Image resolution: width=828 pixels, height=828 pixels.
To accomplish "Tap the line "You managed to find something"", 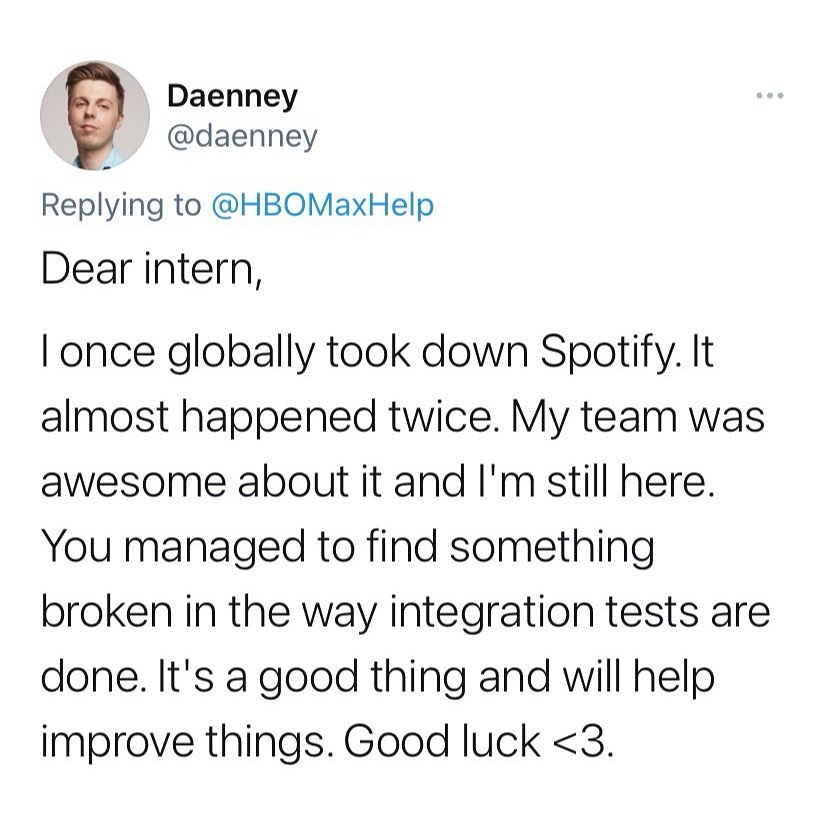I will click(347, 547).
